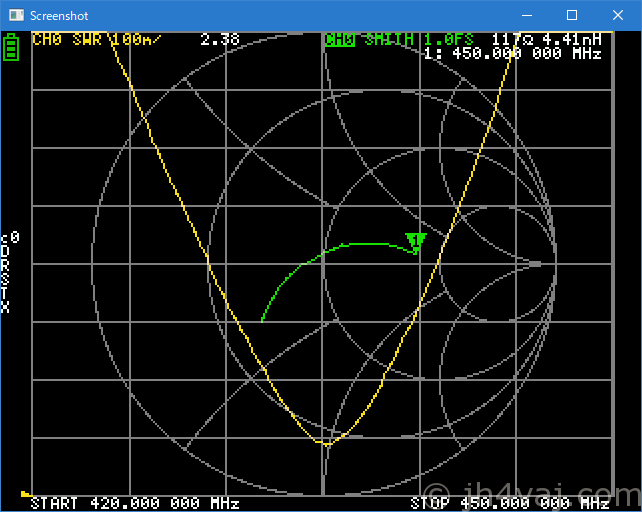Click the Screenshot window title text
The width and height of the screenshot is (642, 512).
click(59, 16)
